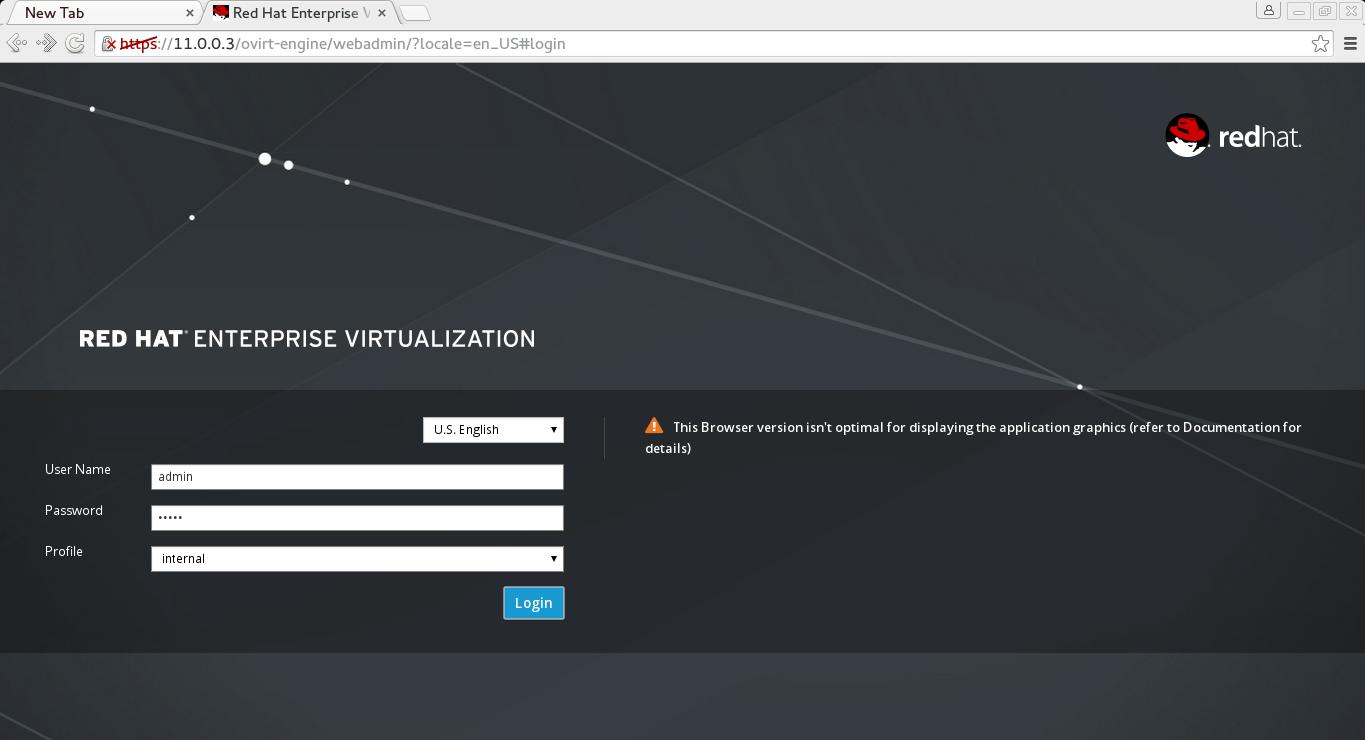The height and width of the screenshot is (740, 1365).
Task: Click the User Name label
Action: 78,469
